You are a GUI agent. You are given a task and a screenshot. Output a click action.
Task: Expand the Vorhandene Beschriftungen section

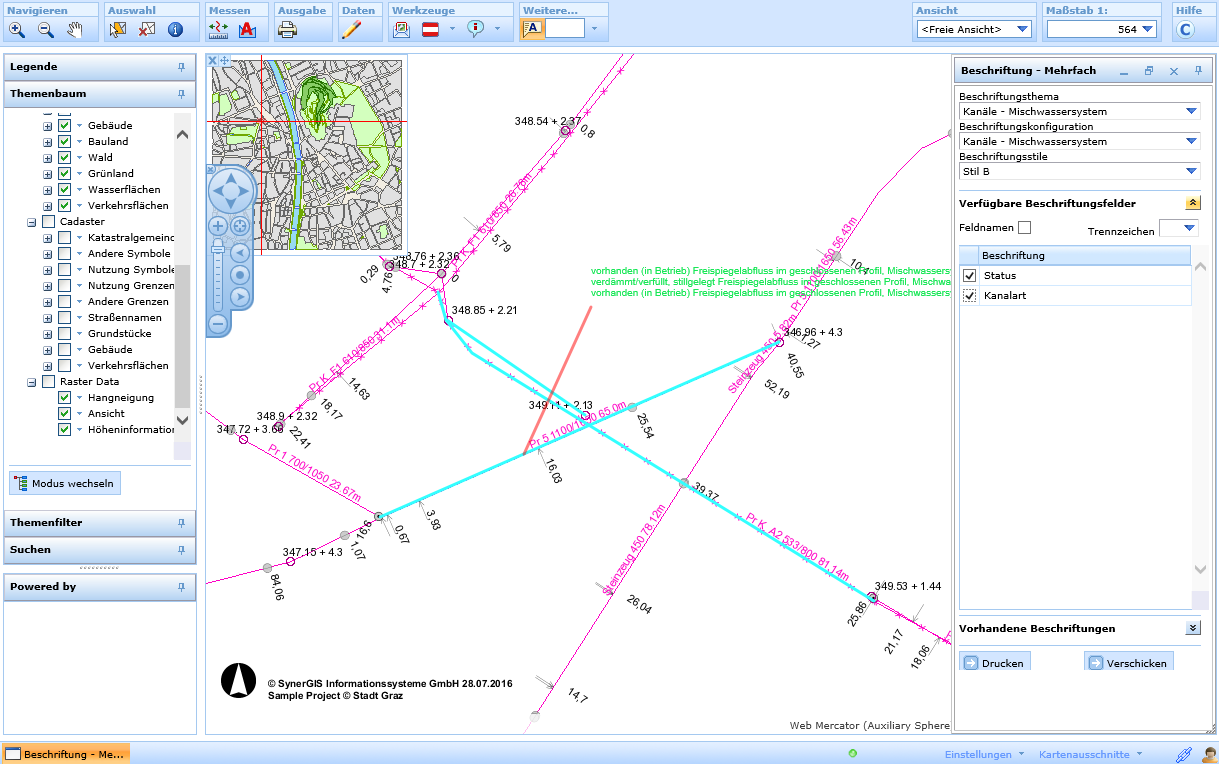tap(1192, 628)
